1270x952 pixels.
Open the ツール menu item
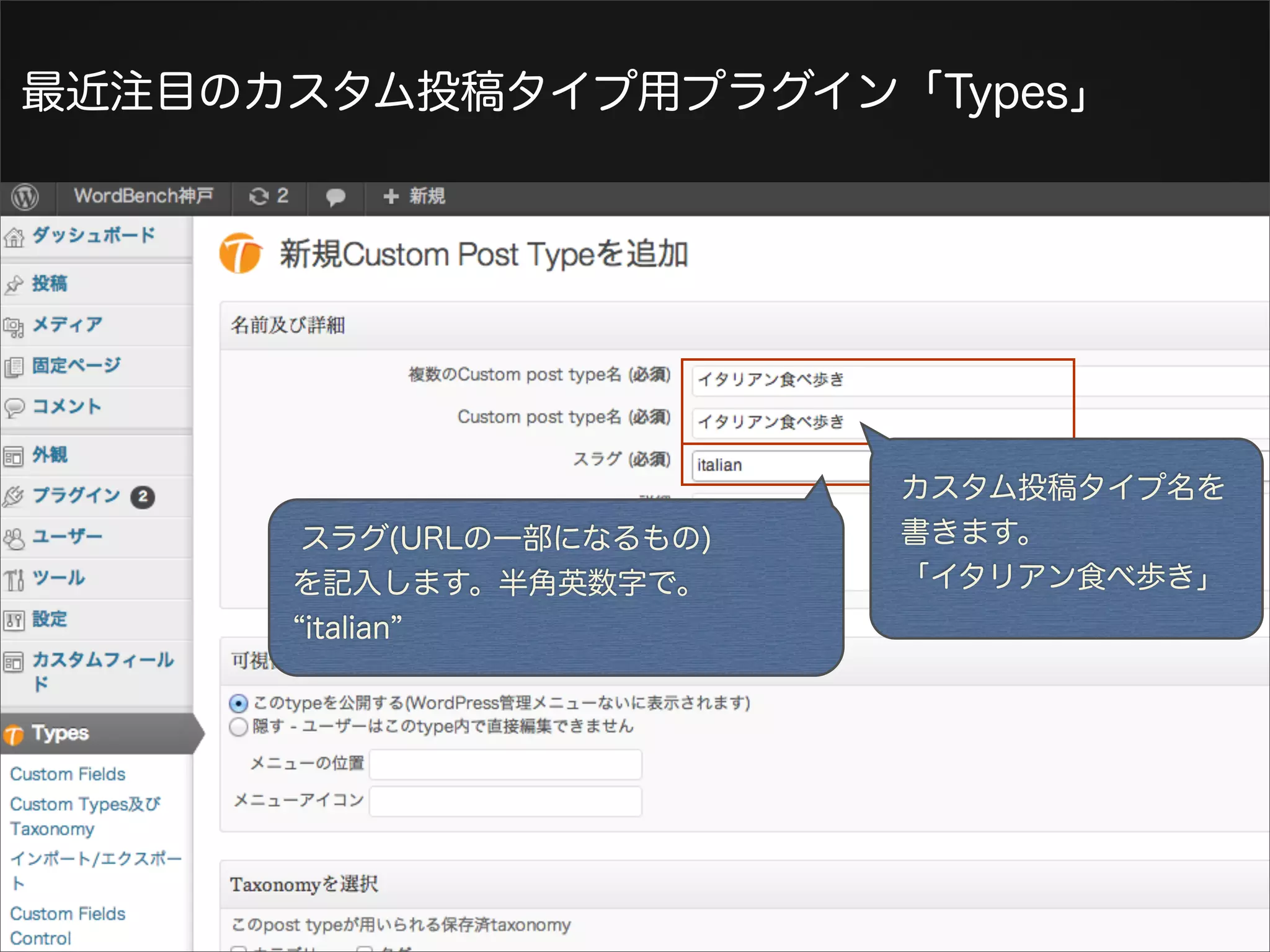(58, 578)
